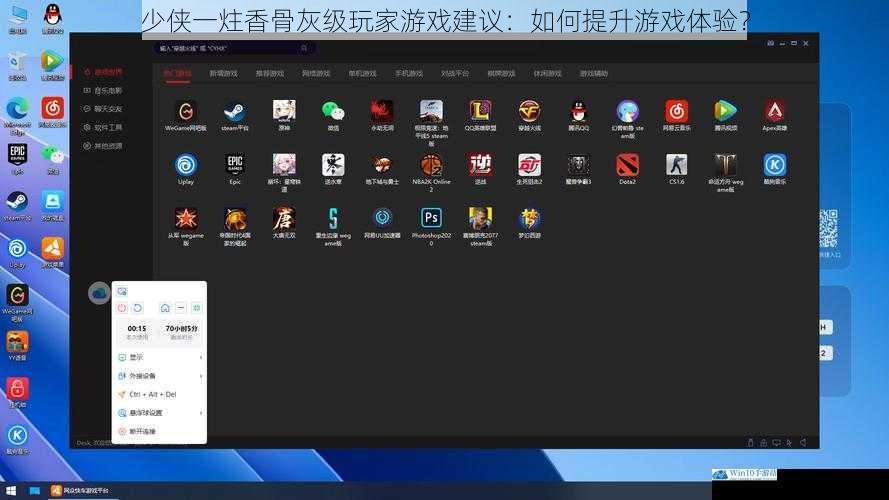Screen dimensions: 889x500
Task: Launch the QQ League of Legends icon
Action: click(480, 112)
